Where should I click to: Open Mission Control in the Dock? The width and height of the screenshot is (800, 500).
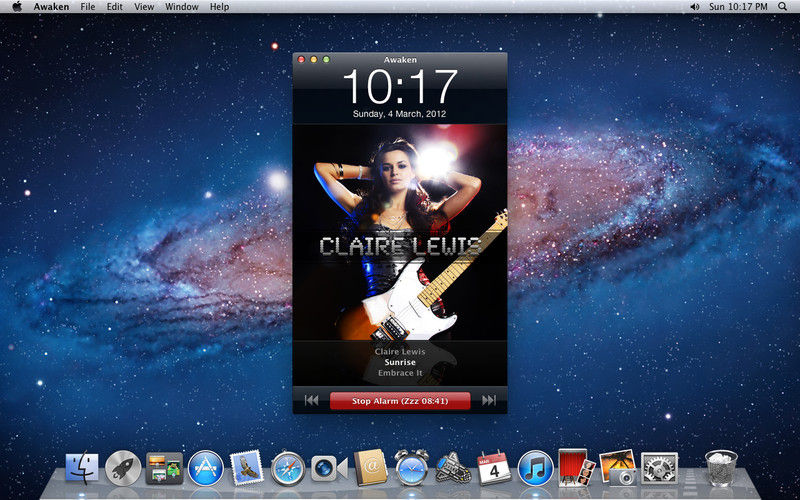pos(164,468)
